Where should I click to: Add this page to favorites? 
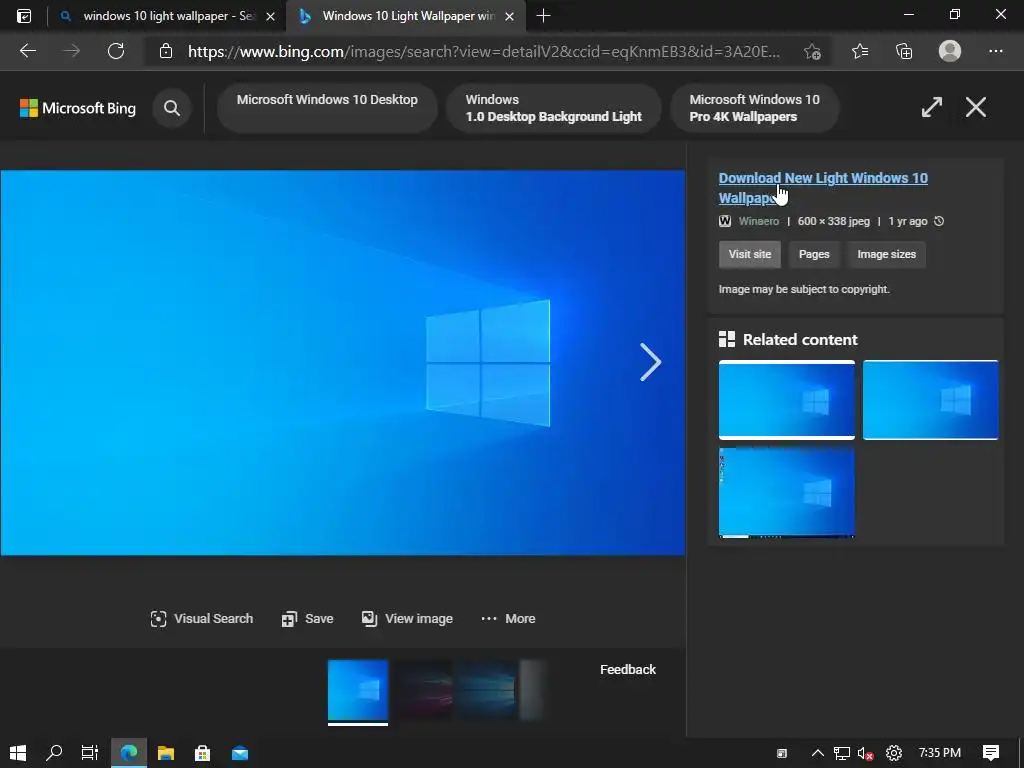click(812, 52)
